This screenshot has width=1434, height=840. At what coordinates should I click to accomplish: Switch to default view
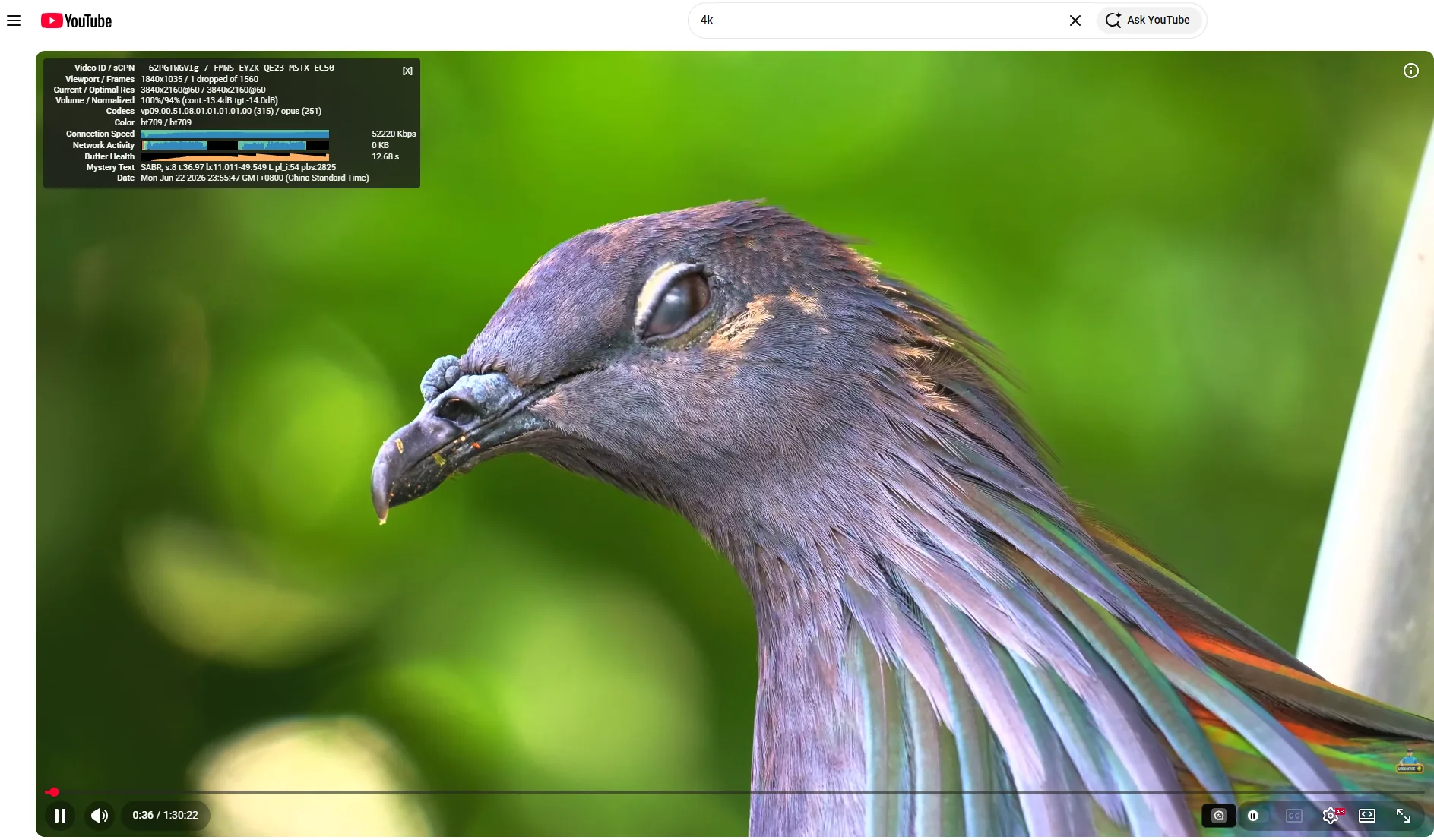[1367, 816]
